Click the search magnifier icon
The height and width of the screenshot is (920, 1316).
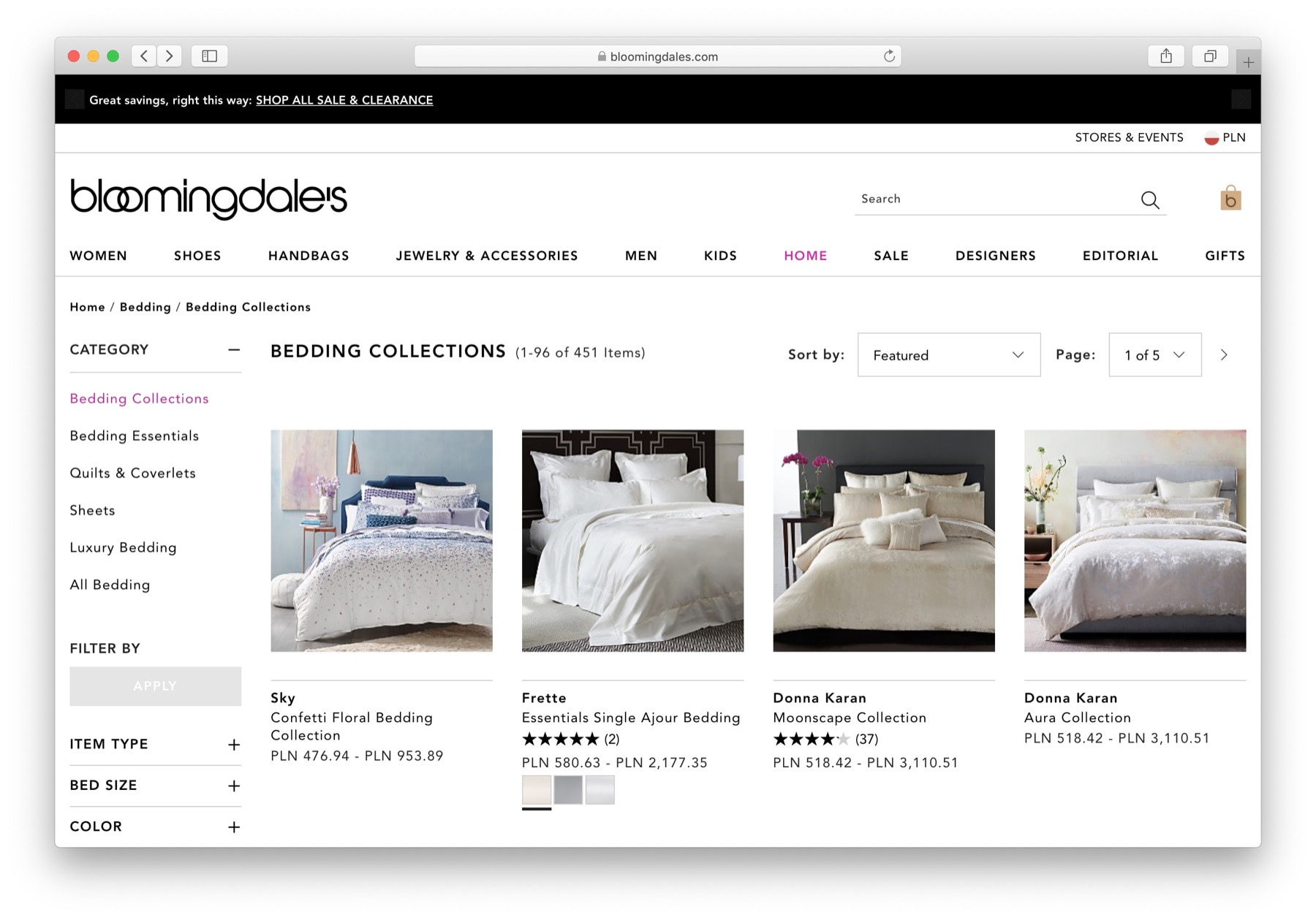coord(1150,199)
